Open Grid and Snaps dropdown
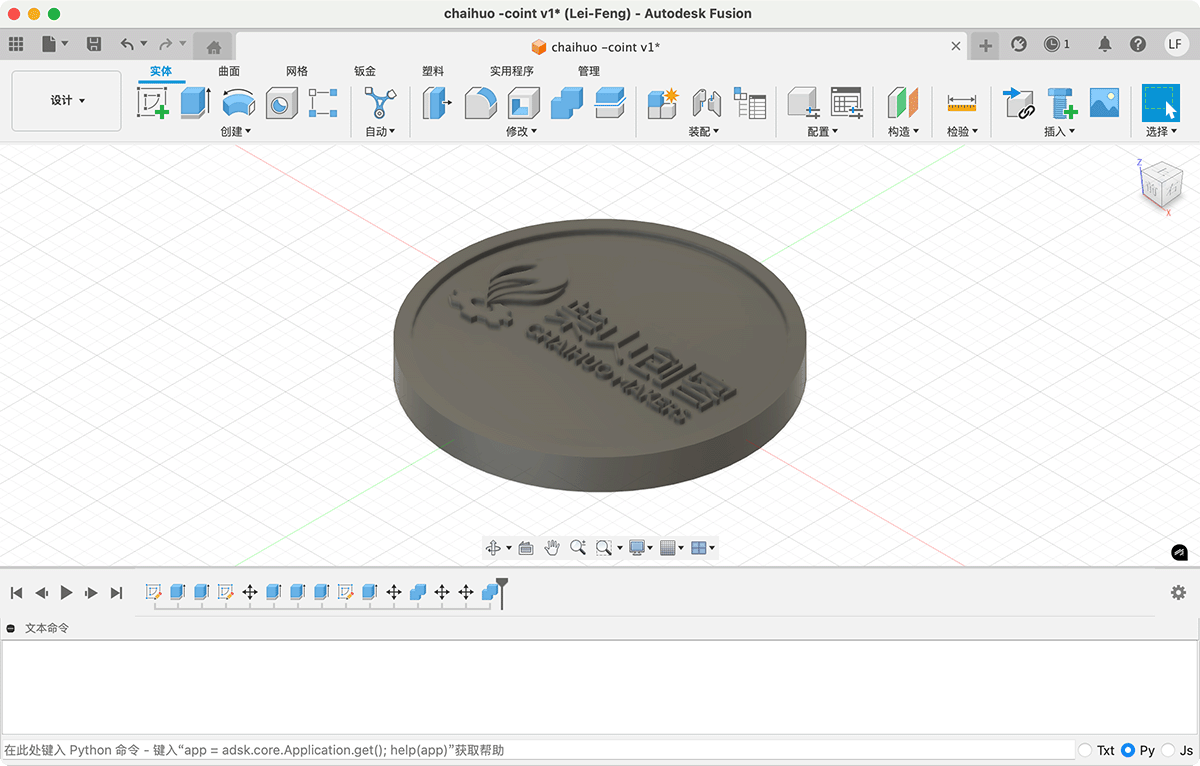 [672, 547]
